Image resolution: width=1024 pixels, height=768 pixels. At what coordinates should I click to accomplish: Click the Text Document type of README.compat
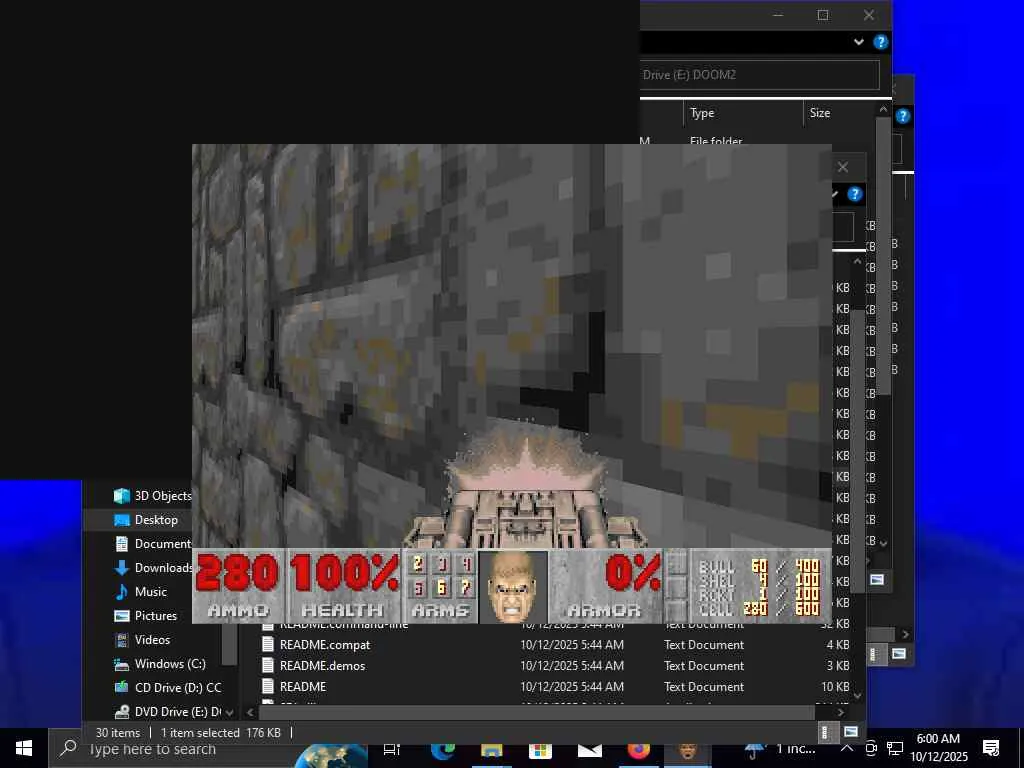pyautogui.click(x=704, y=645)
